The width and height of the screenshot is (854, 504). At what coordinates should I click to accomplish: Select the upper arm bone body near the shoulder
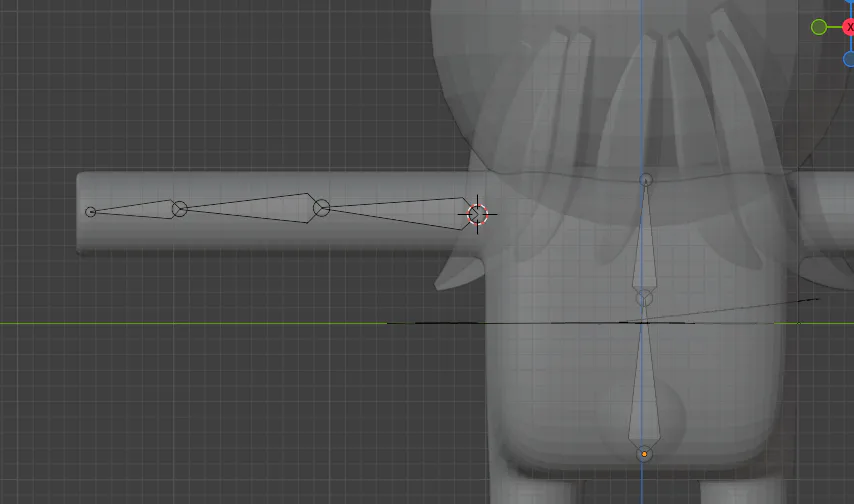coord(400,212)
